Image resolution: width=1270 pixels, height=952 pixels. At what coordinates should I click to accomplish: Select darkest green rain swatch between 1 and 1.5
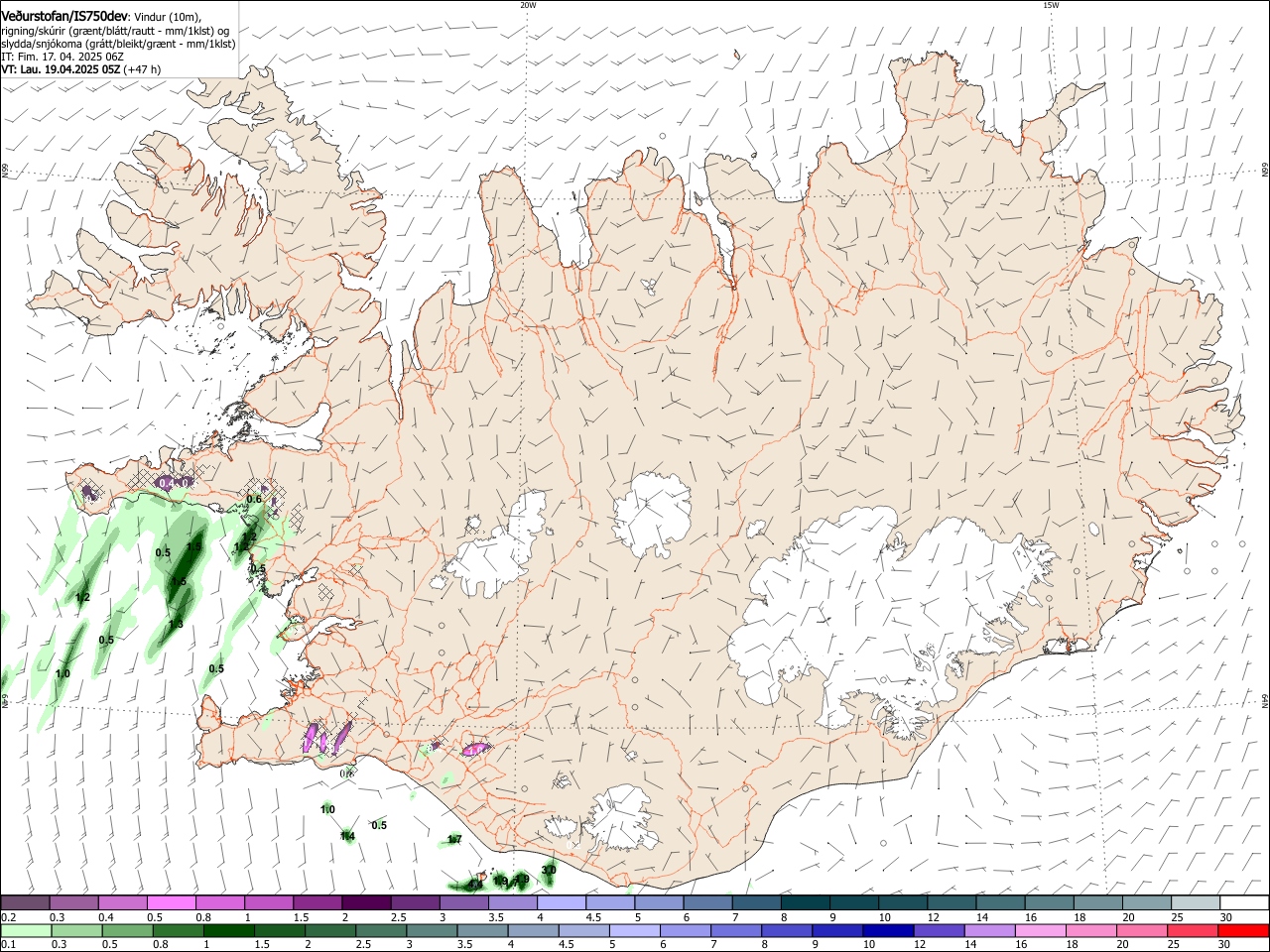click(228, 931)
